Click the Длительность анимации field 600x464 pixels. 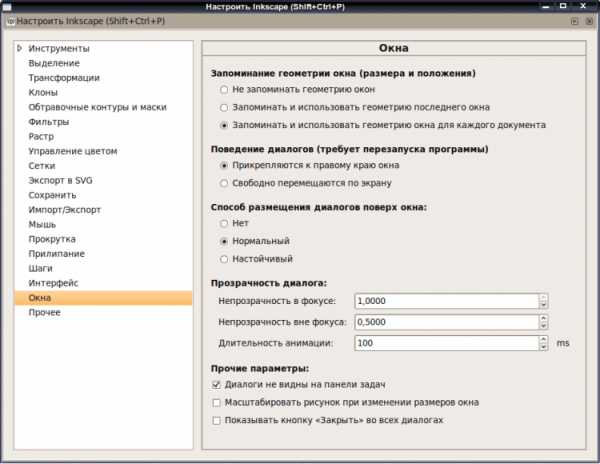coord(447,343)
